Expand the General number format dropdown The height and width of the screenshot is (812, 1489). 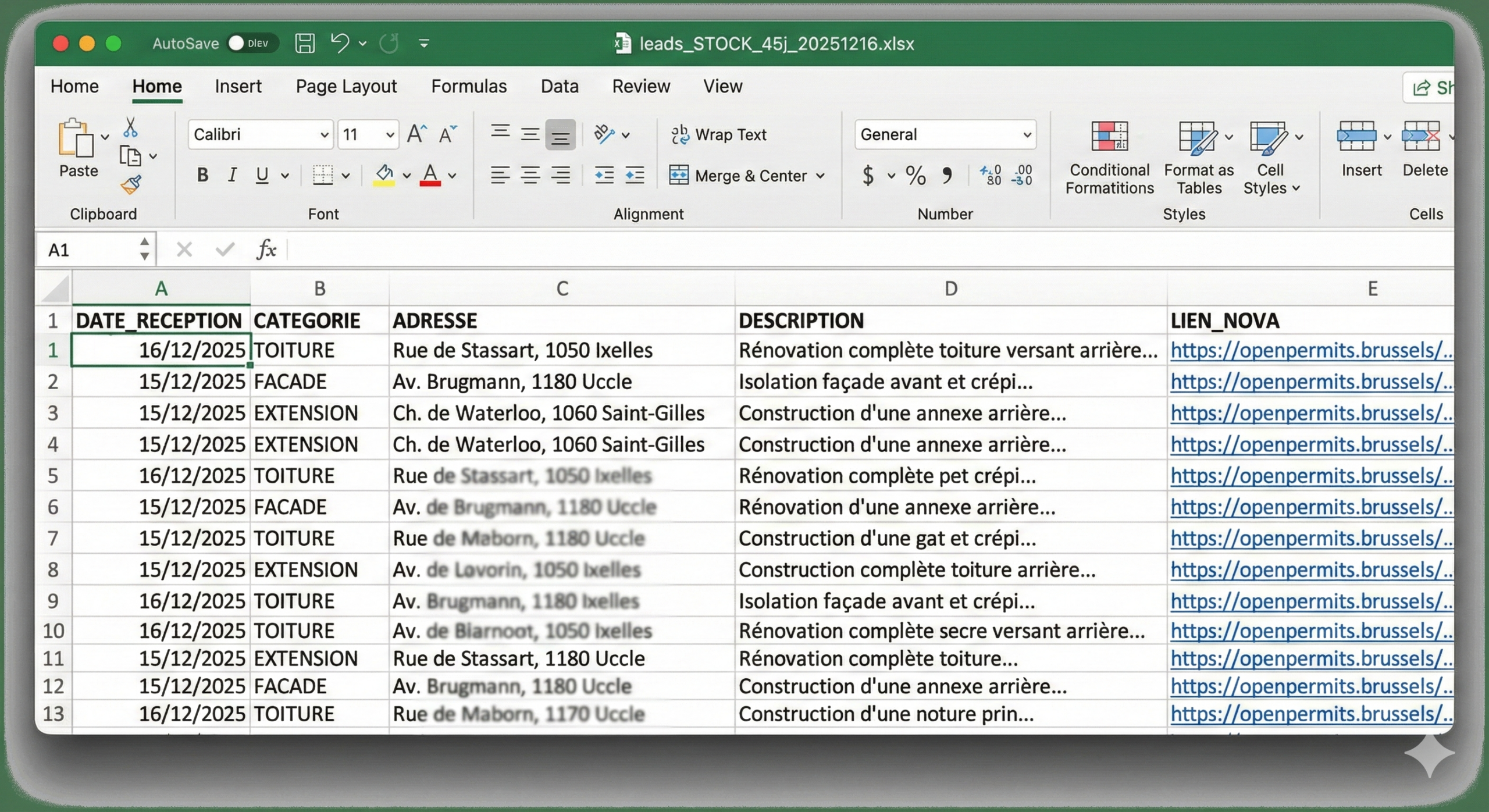(x=1027, y=135)
